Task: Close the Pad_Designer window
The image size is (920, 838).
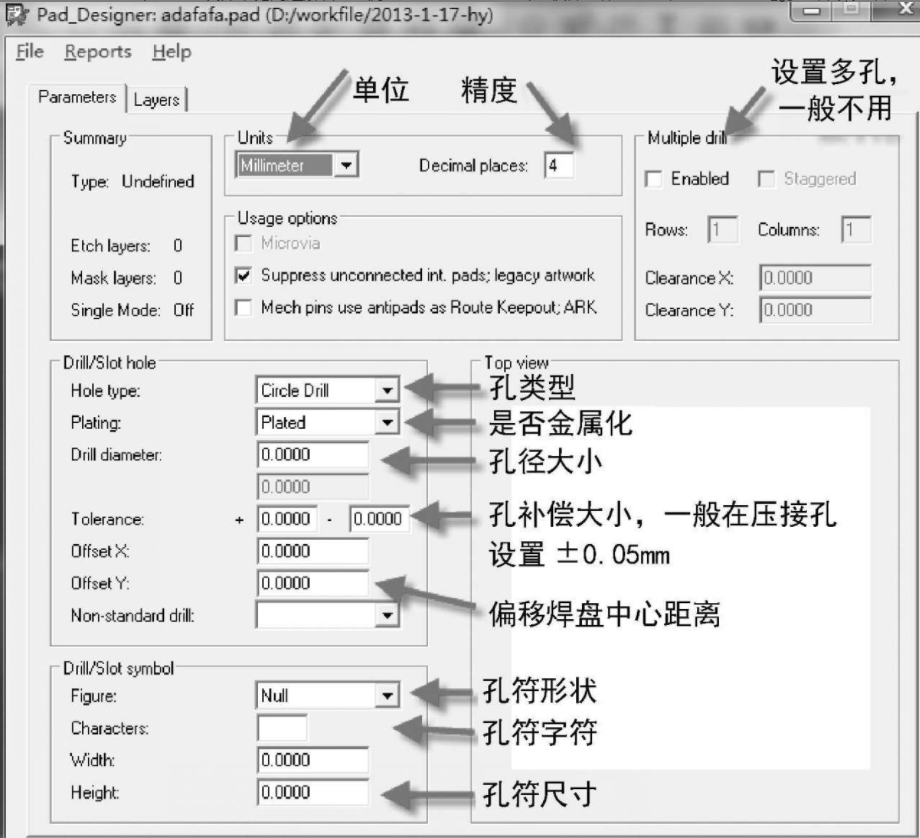Action: pos(904,8)
